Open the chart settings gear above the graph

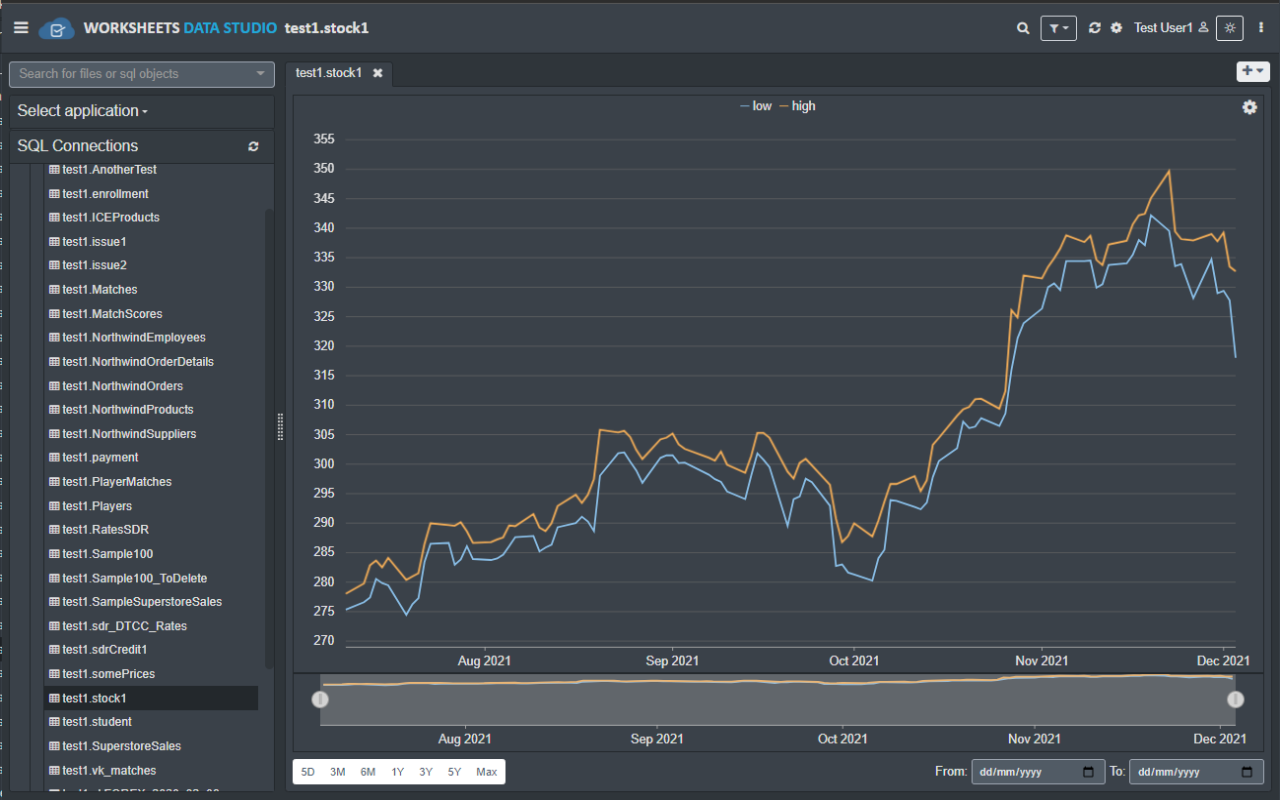pyautogui.click(x=1249, y=106)
